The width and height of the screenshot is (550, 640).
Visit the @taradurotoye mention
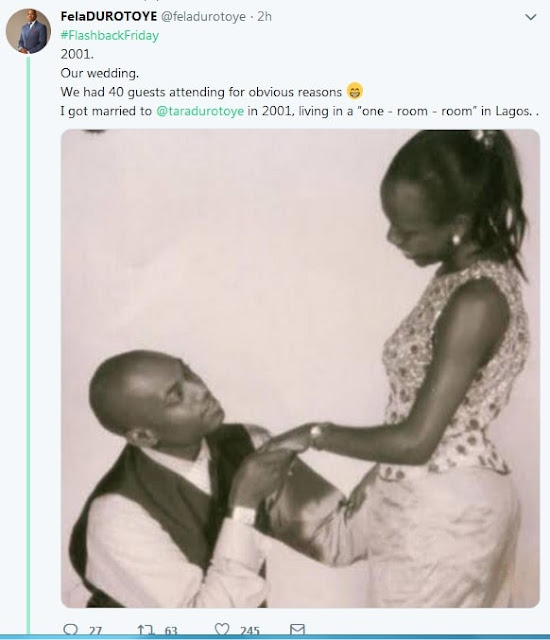pos(200,111)
